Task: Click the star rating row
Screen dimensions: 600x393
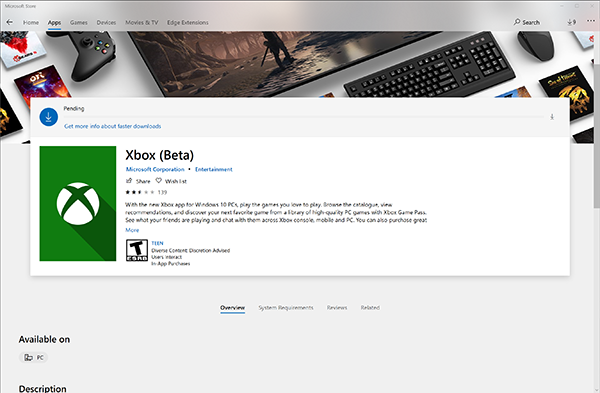Action: [140, 192]
